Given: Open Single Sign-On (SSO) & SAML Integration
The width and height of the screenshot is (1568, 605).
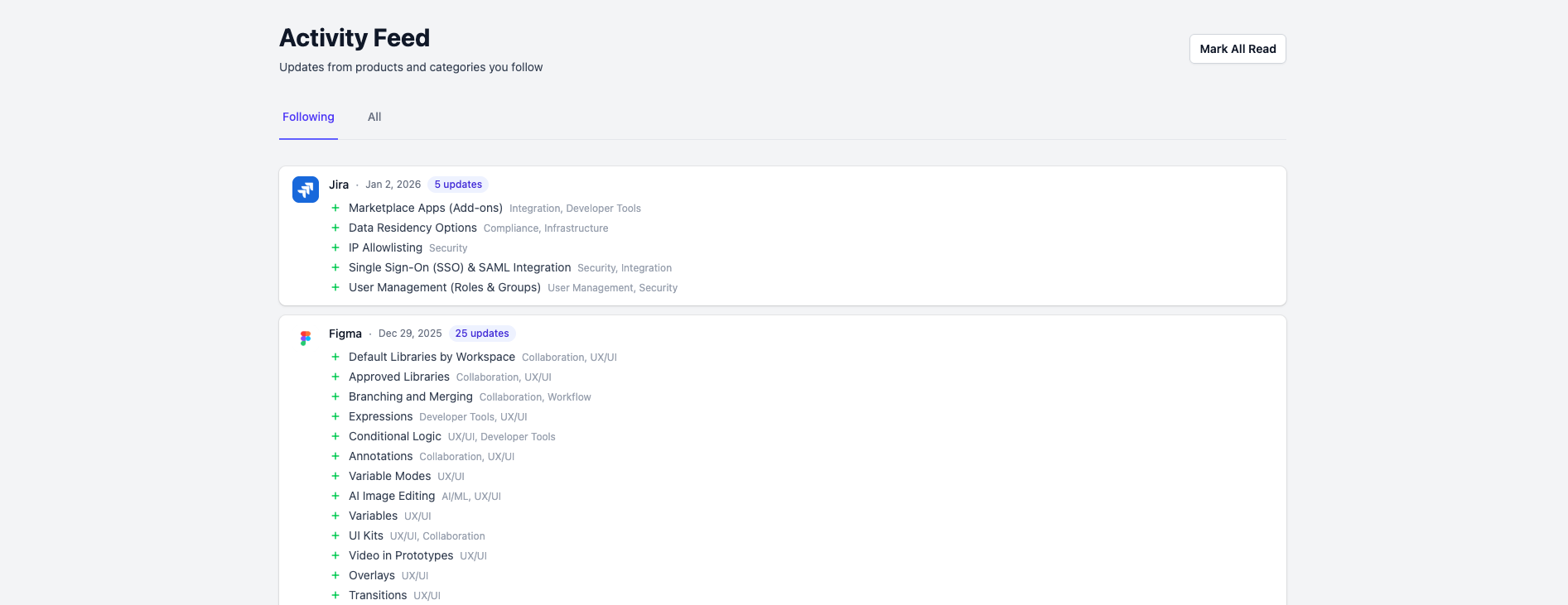Looking at the screenshot, I should [460, 267].
